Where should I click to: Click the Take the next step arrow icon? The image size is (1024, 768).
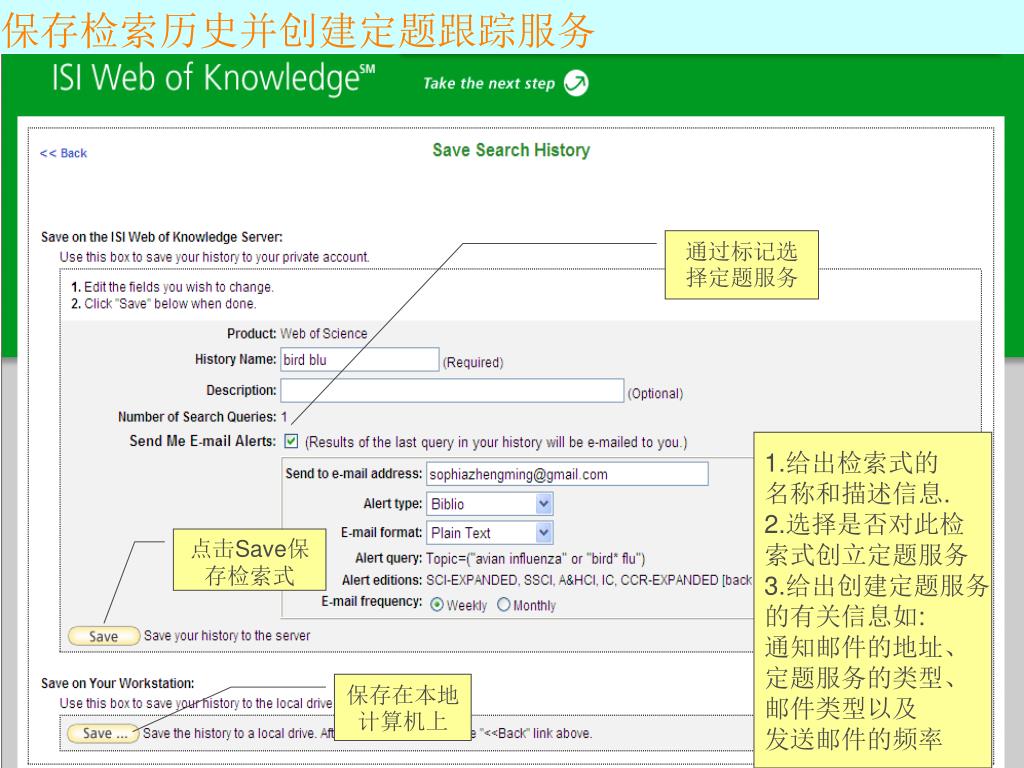click(576, 83)
